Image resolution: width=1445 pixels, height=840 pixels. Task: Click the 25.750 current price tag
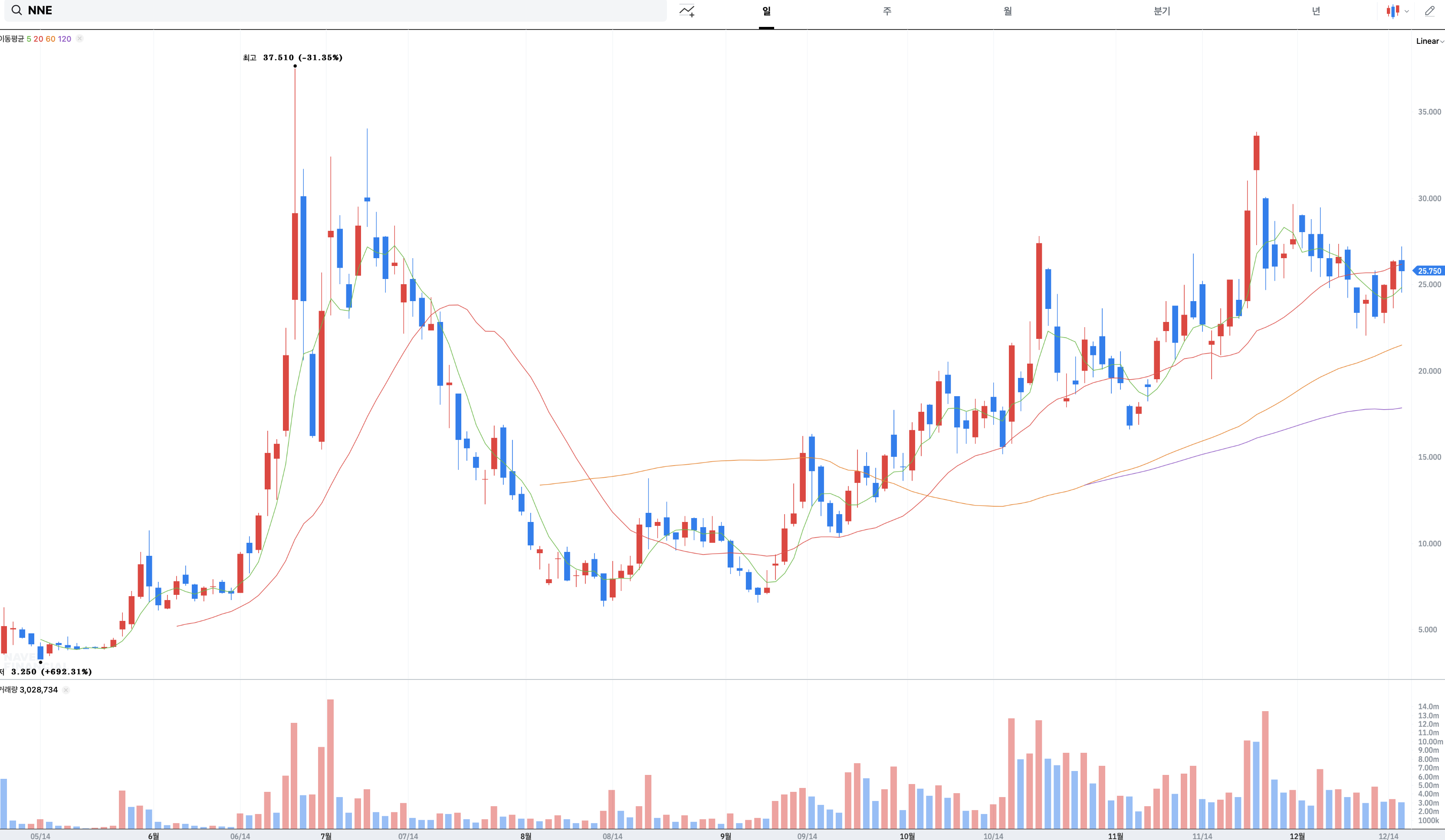(1429, 271)
